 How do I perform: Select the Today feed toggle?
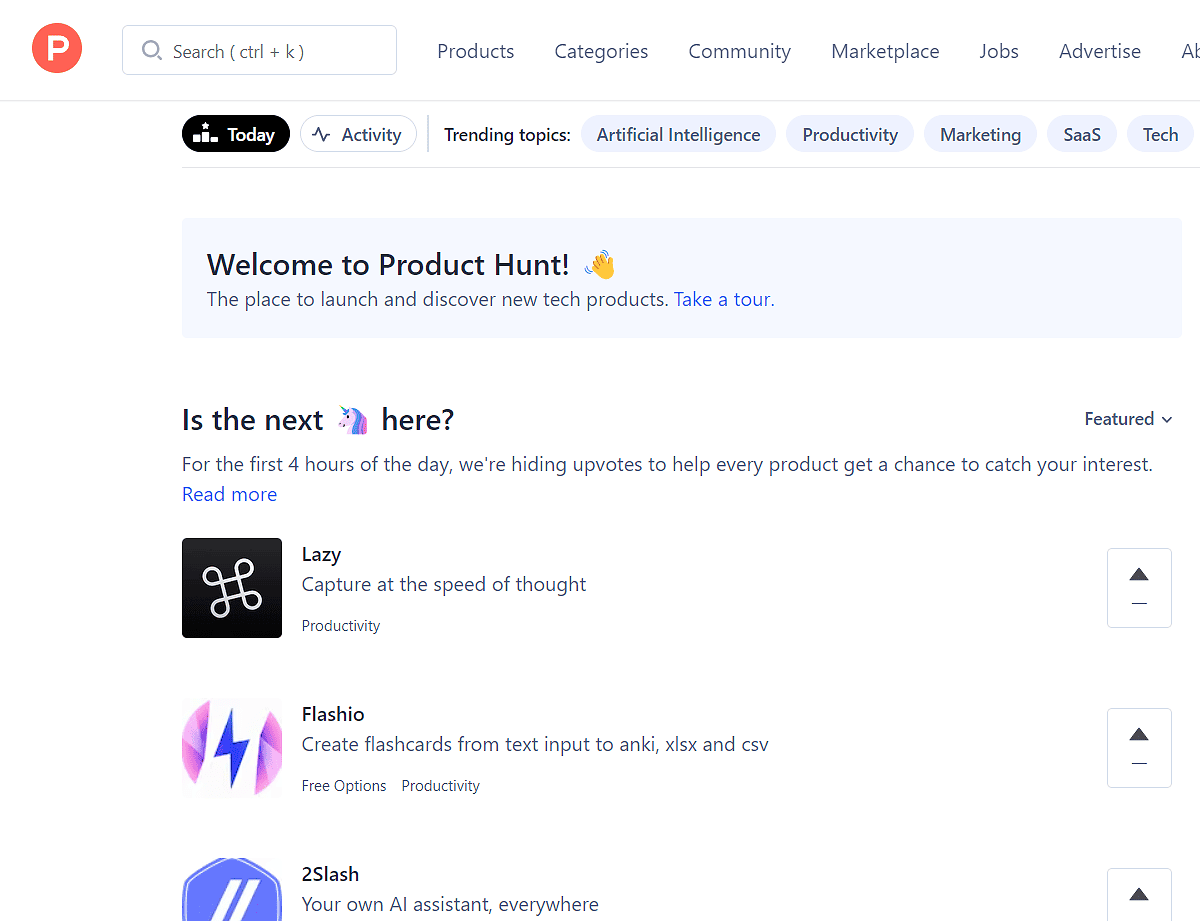(235, 133)
